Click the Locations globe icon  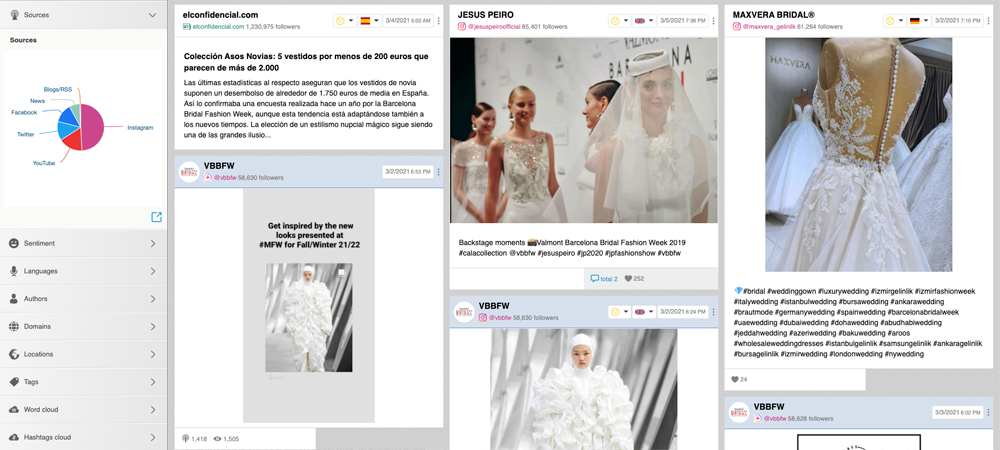(13, 354)
